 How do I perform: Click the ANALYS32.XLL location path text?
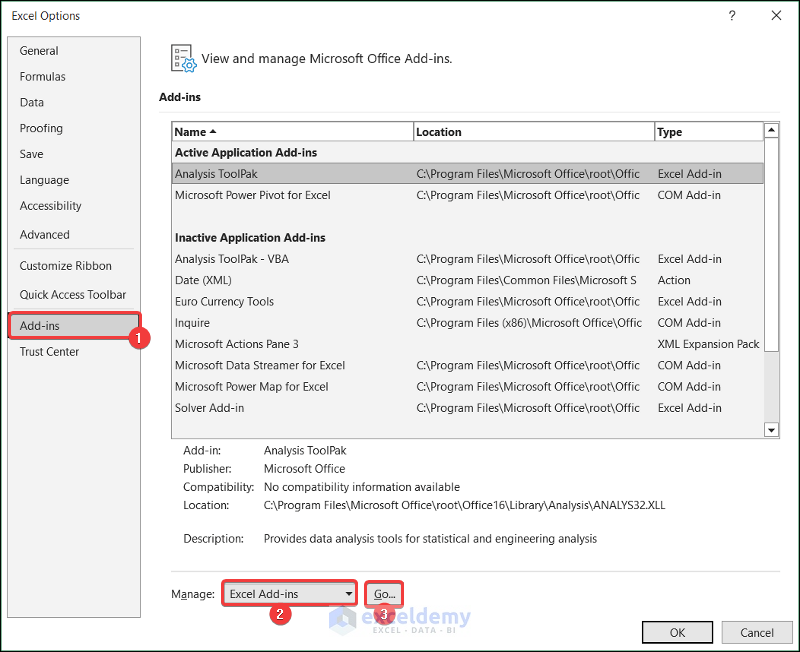(x=464, y=505)
